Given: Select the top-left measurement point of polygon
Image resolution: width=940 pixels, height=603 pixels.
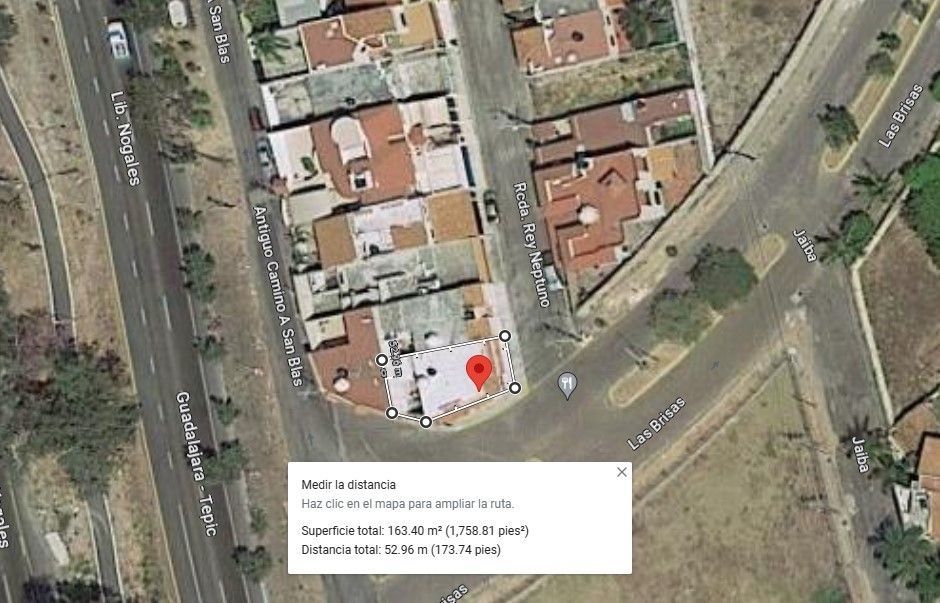Looking at the screenshot, I should pos(381,360).
